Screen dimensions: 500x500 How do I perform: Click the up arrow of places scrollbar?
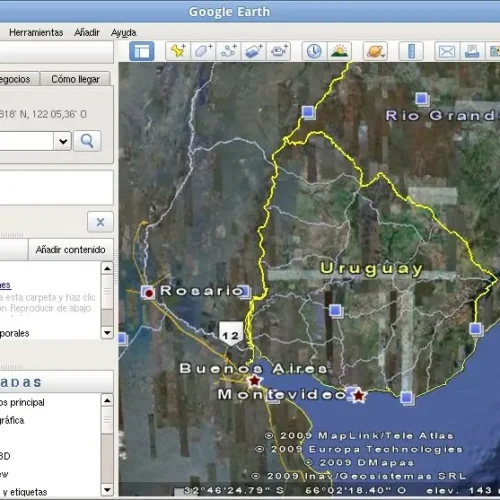[107, 268]
